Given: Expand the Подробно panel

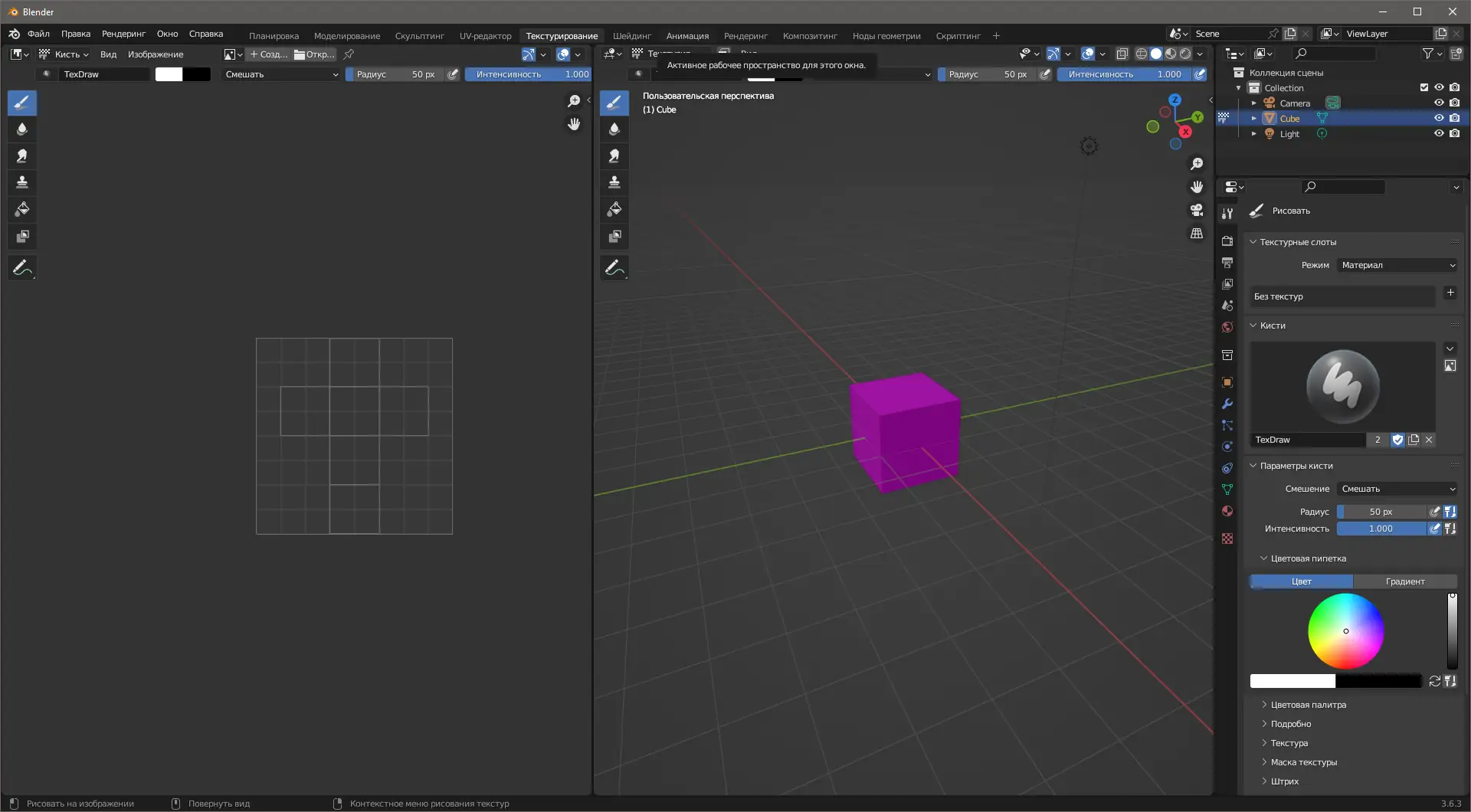Looking at the screenshot, I should 1290,724.
